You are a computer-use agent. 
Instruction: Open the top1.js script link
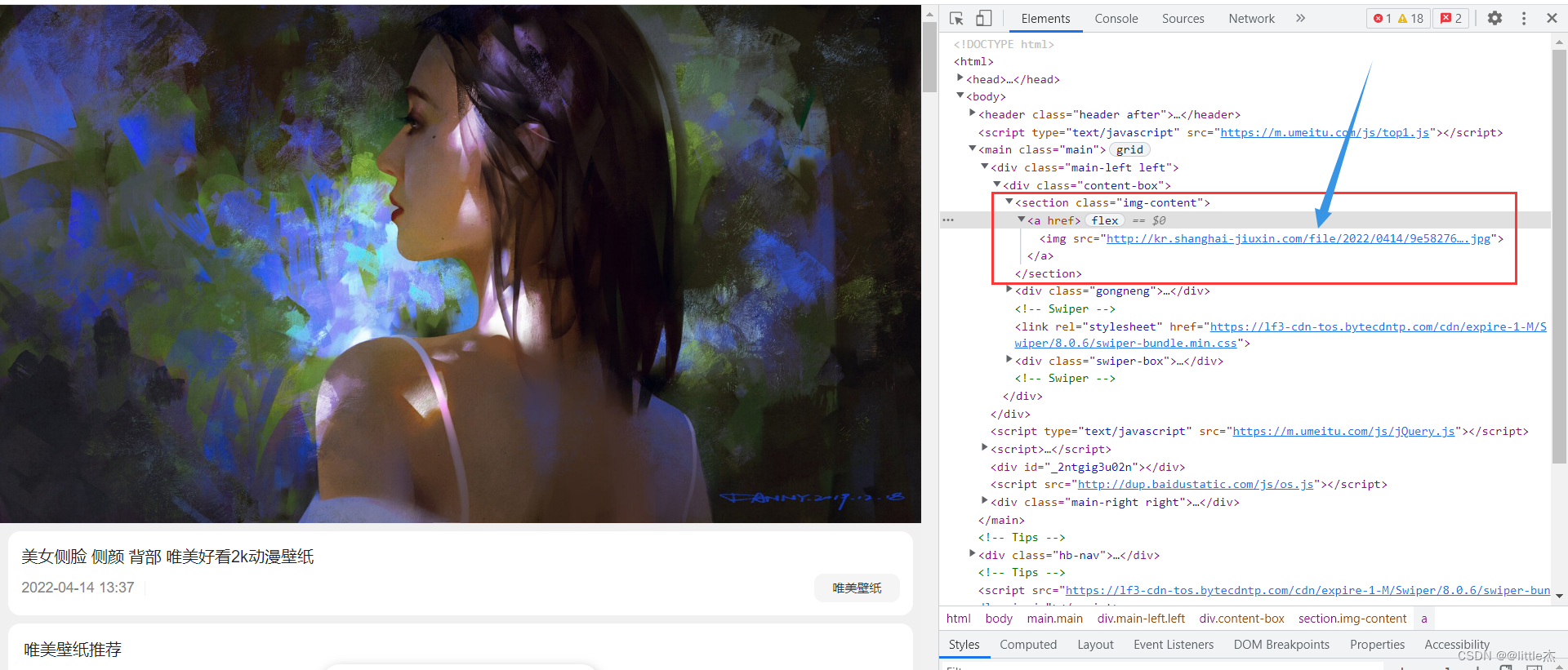tap(1325, 132)
